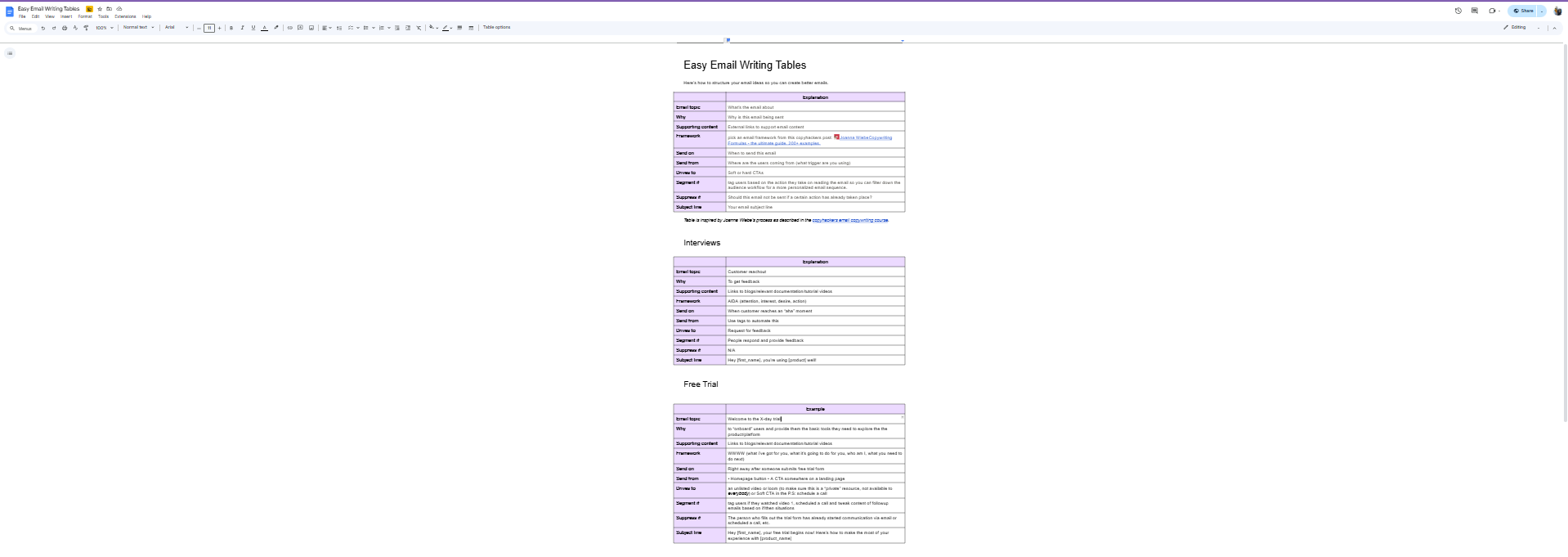Open copyhackers email copywriting course link
Viewport: 1568px width, 557px height.
(849, 220)
